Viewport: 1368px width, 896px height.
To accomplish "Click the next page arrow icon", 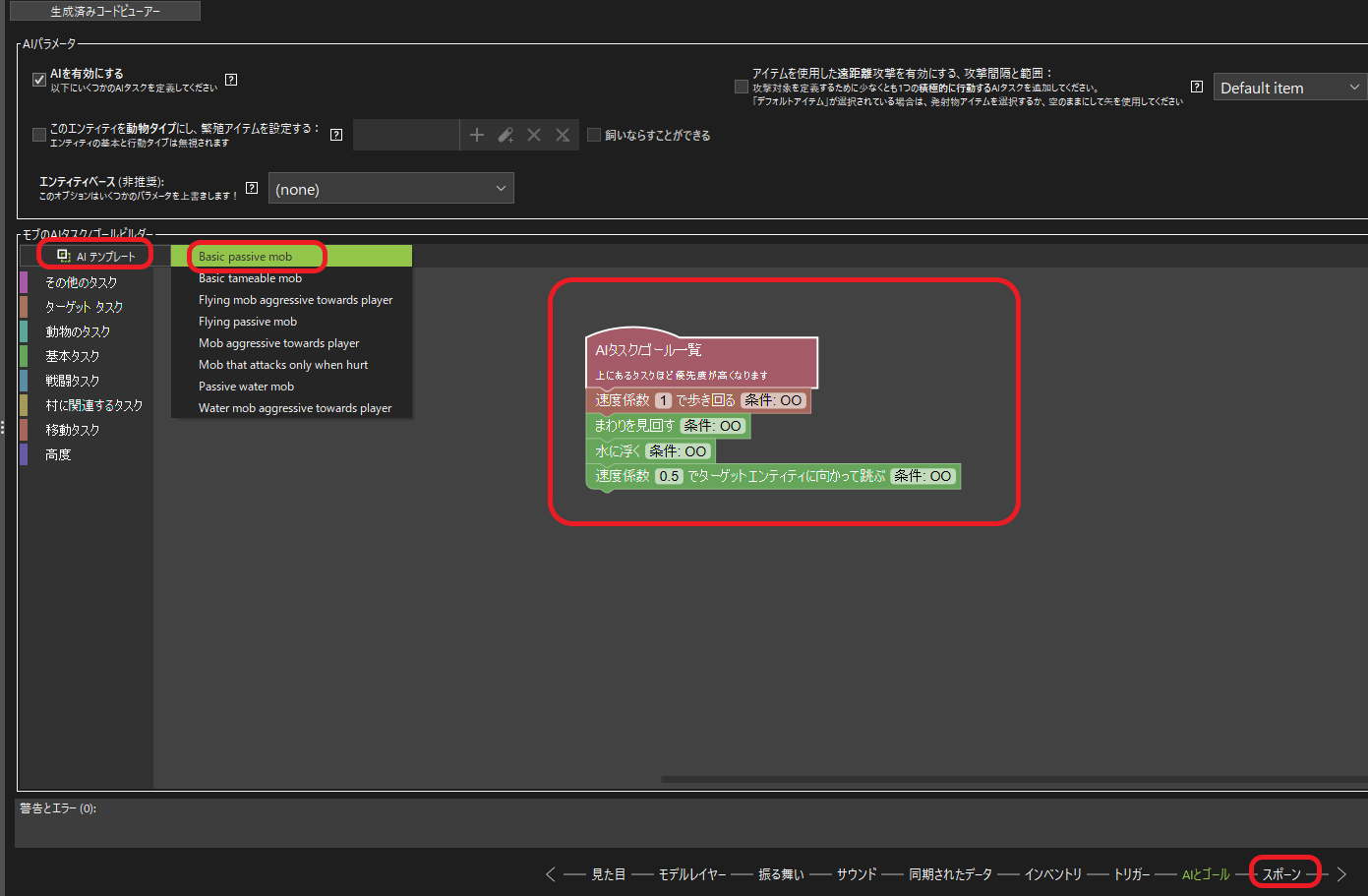I will pos(1341,874).
